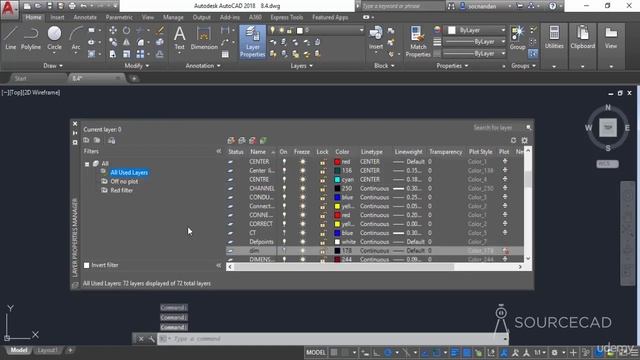This screenshot has width=640, height=360.
Task: Click the Delete Layer icon
Action: [253, 140]
